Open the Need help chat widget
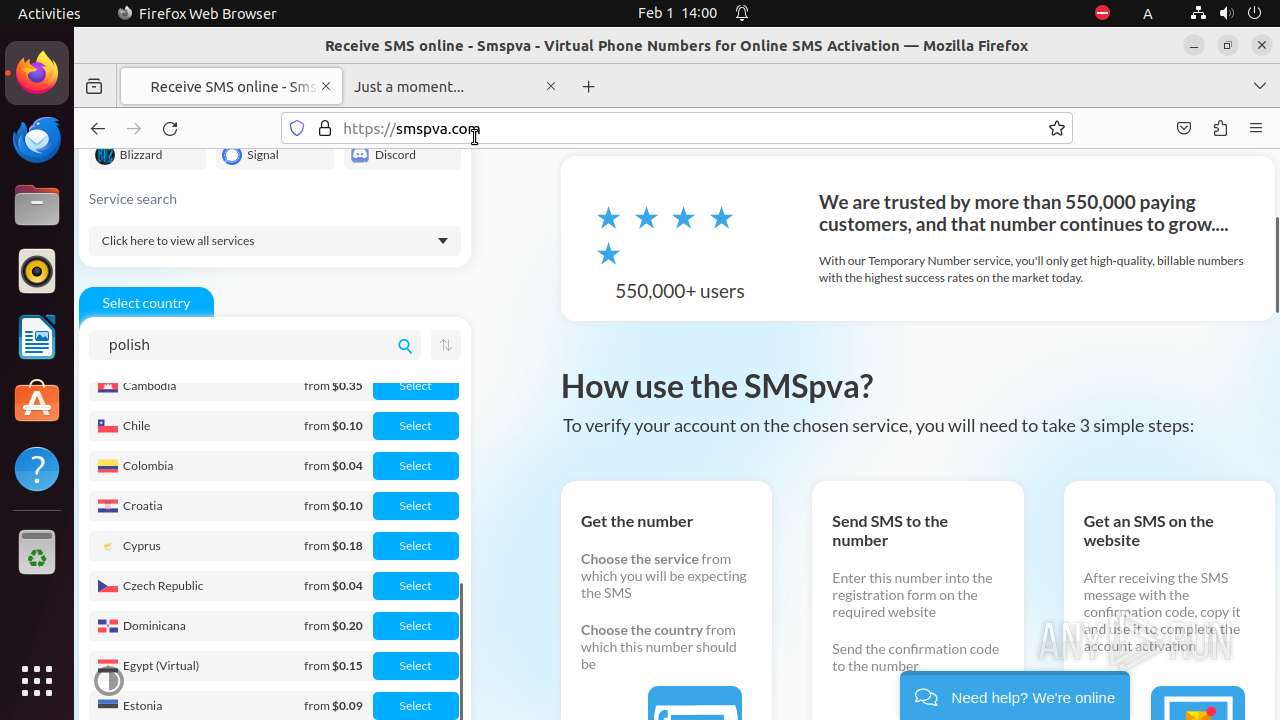The height and width of the screenshot is (720, 1280). click(1015, 697)
